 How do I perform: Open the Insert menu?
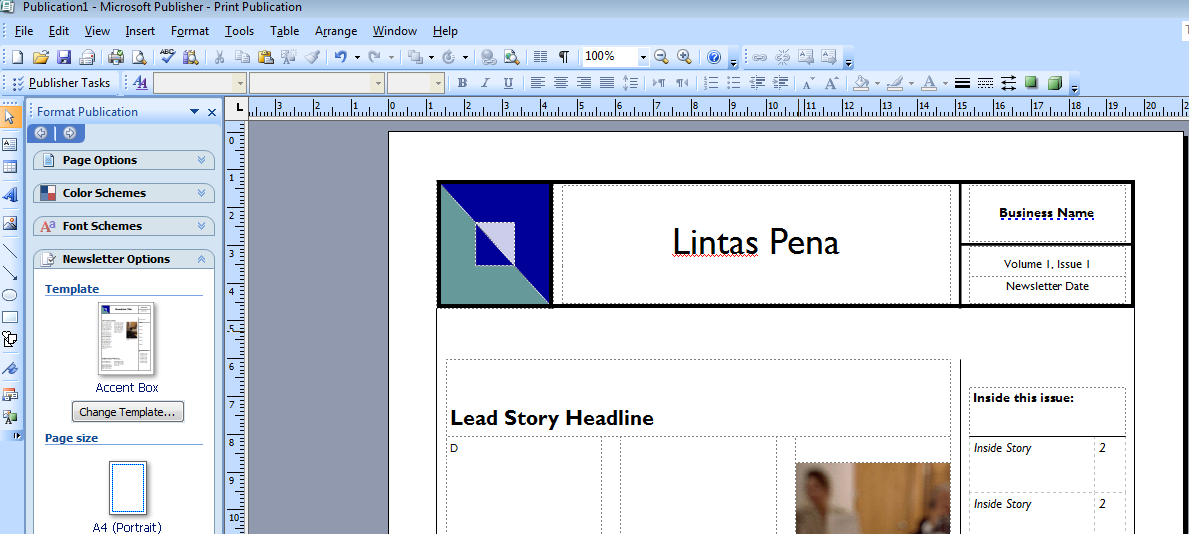tap(140, 31)
